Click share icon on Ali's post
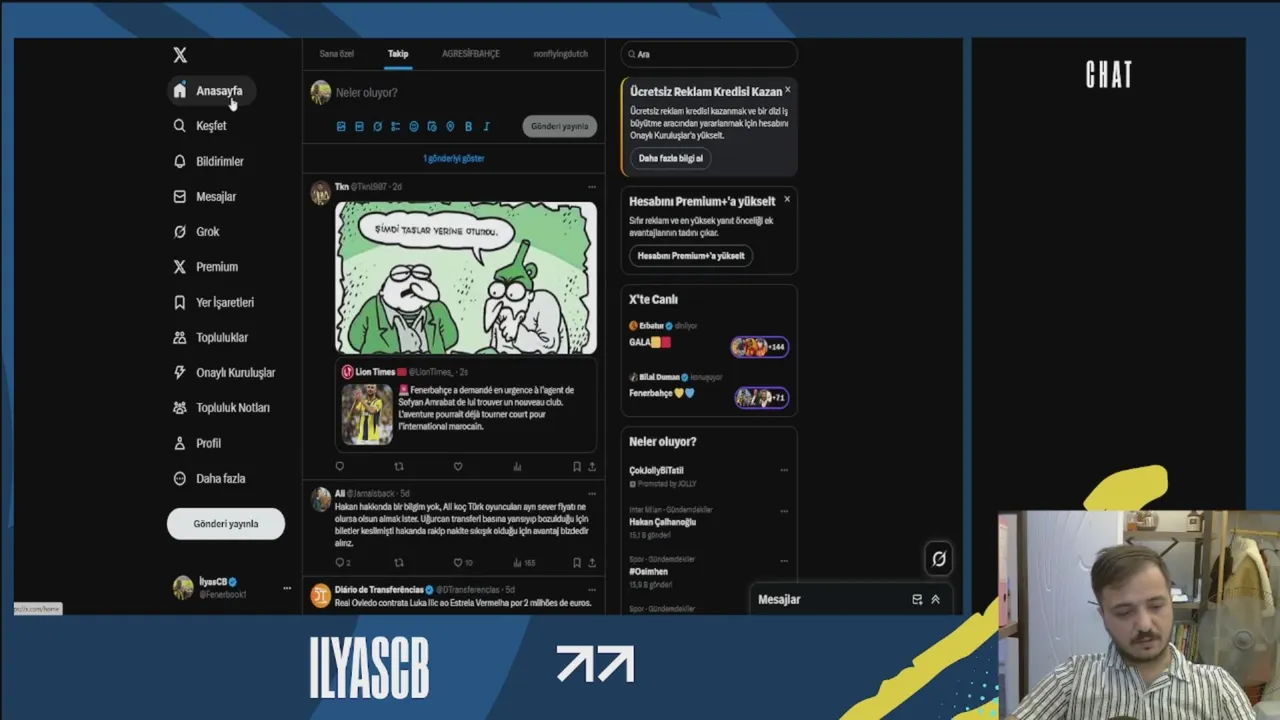This screenshot has width=1280, height=720. [592, 562]
